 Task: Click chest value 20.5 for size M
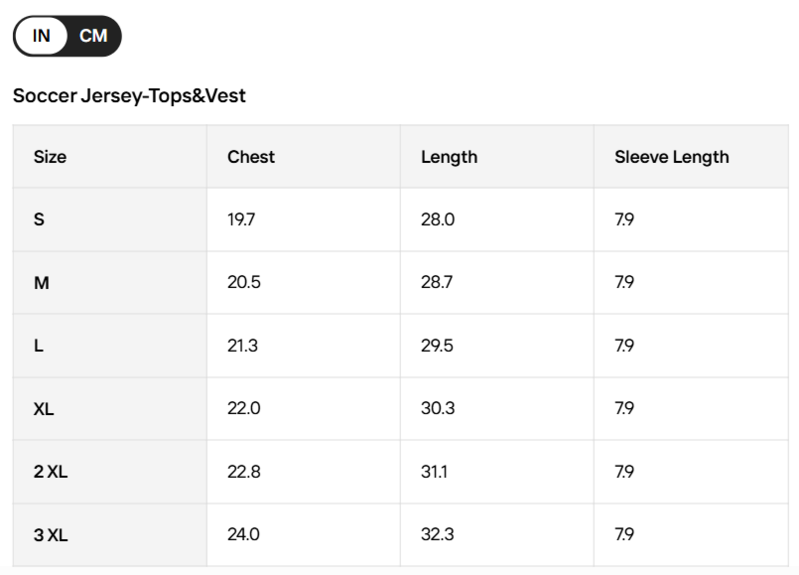(244, 282)
